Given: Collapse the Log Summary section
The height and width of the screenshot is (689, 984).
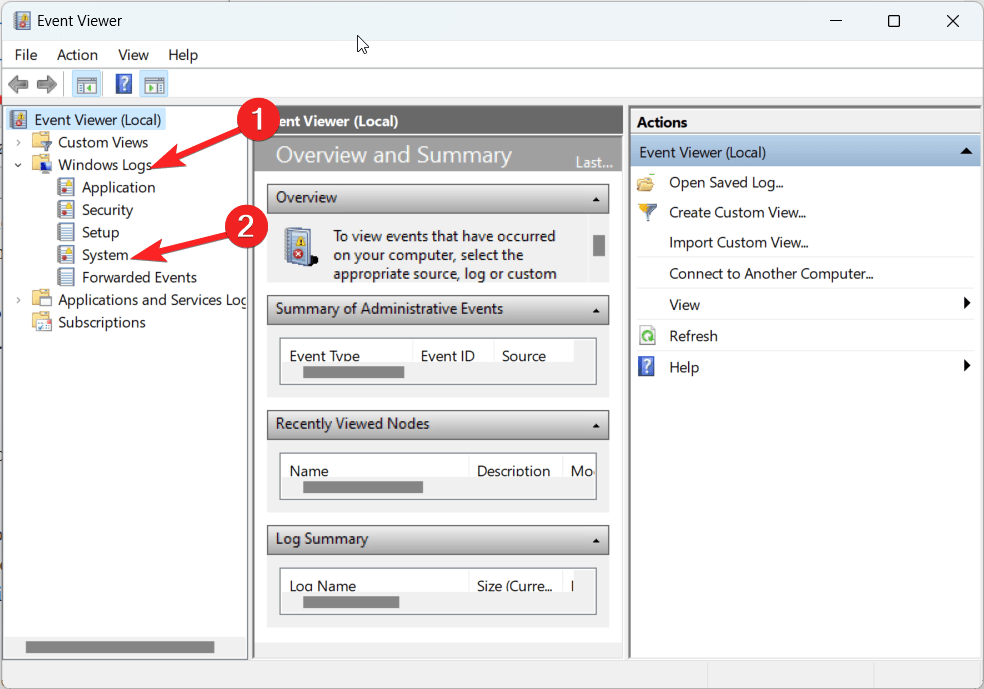Looking at the screenshot, I should (x=596, y=541).
